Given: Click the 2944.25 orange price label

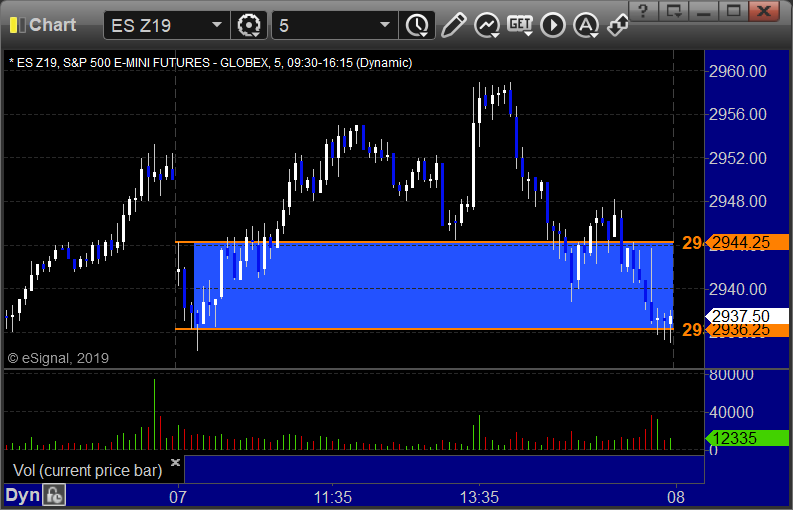Looking at the screenshot, I should (747, 242).
